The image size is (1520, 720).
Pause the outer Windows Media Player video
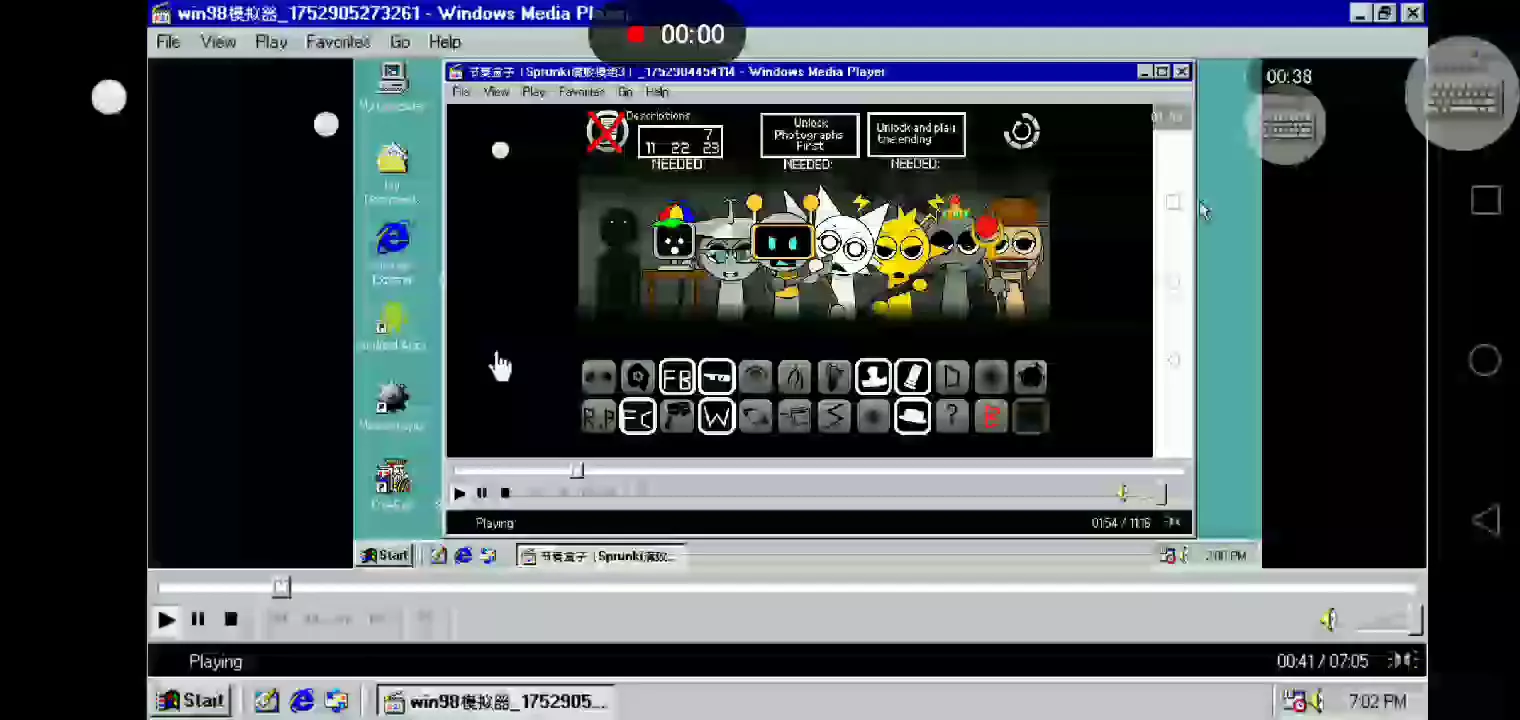click(198, 620)
